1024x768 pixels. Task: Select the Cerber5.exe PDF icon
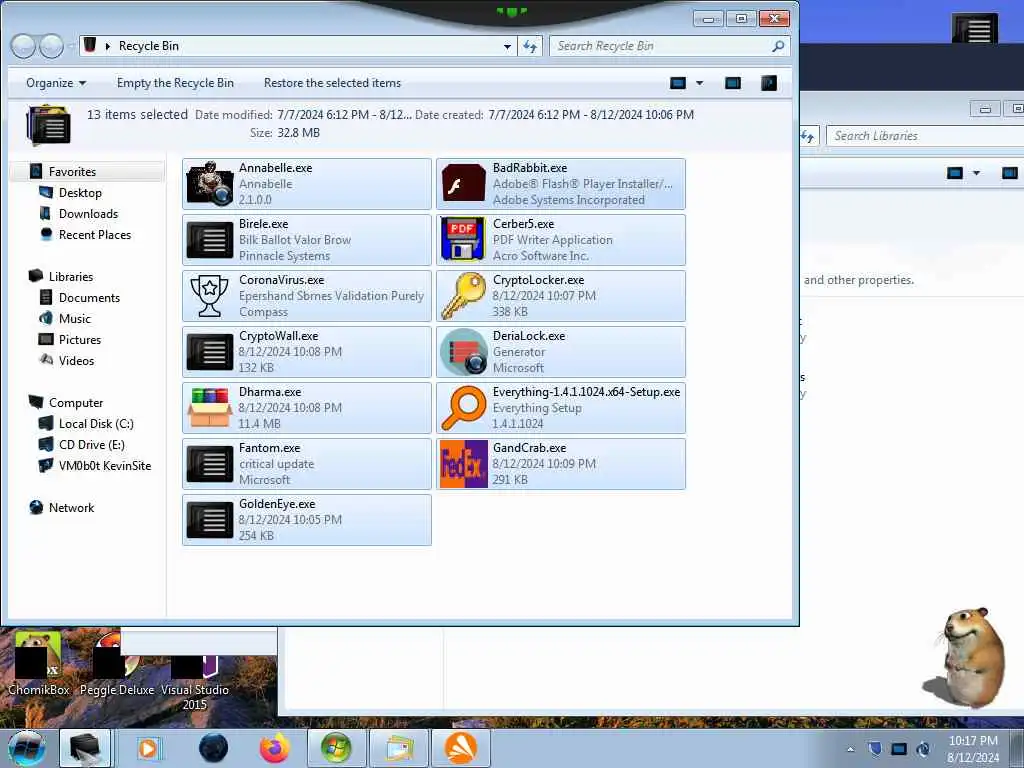(464, 240)
